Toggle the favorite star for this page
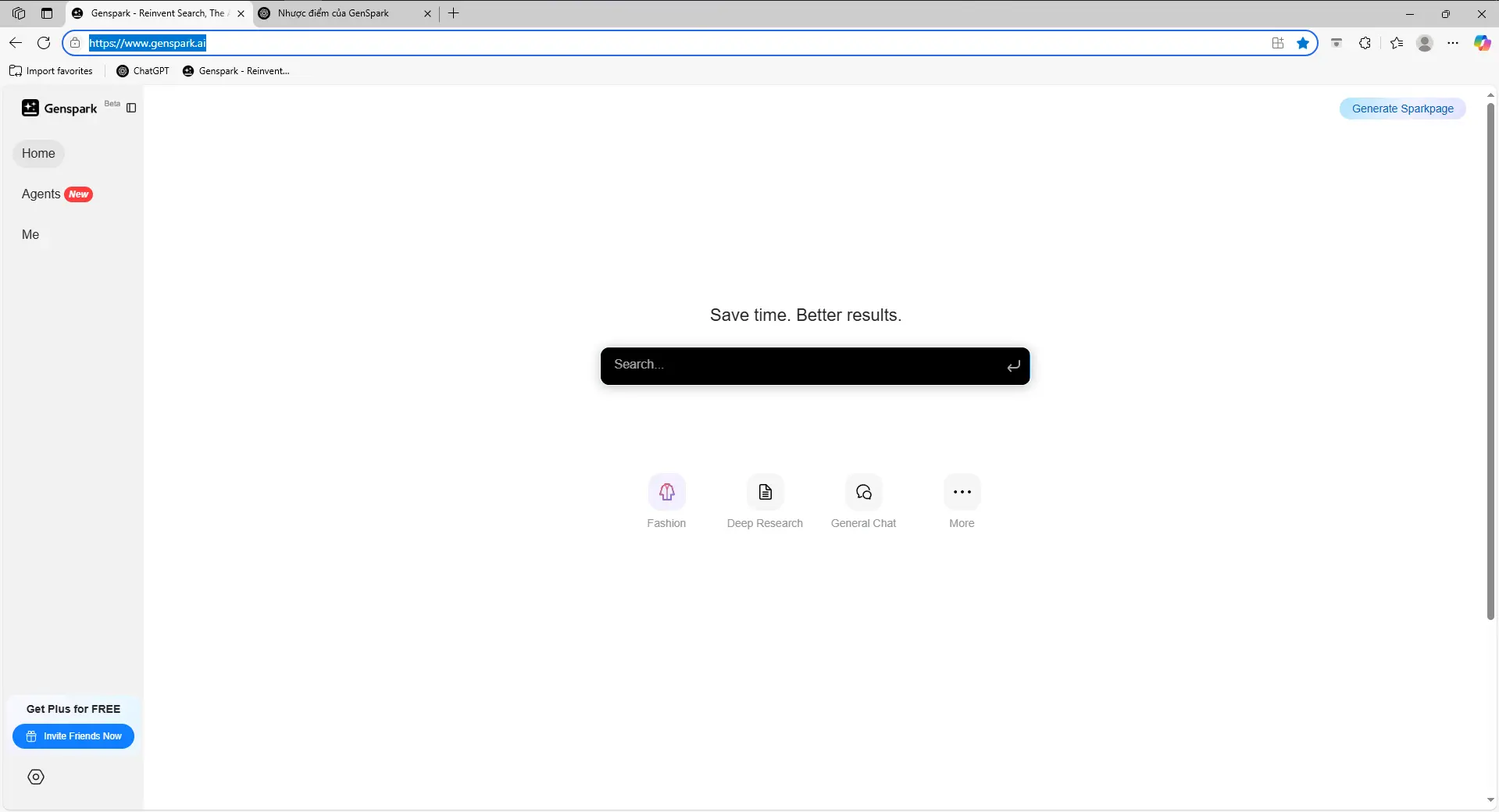The width and height of the screenshot is (1499, 812). tap(1303, 43)
